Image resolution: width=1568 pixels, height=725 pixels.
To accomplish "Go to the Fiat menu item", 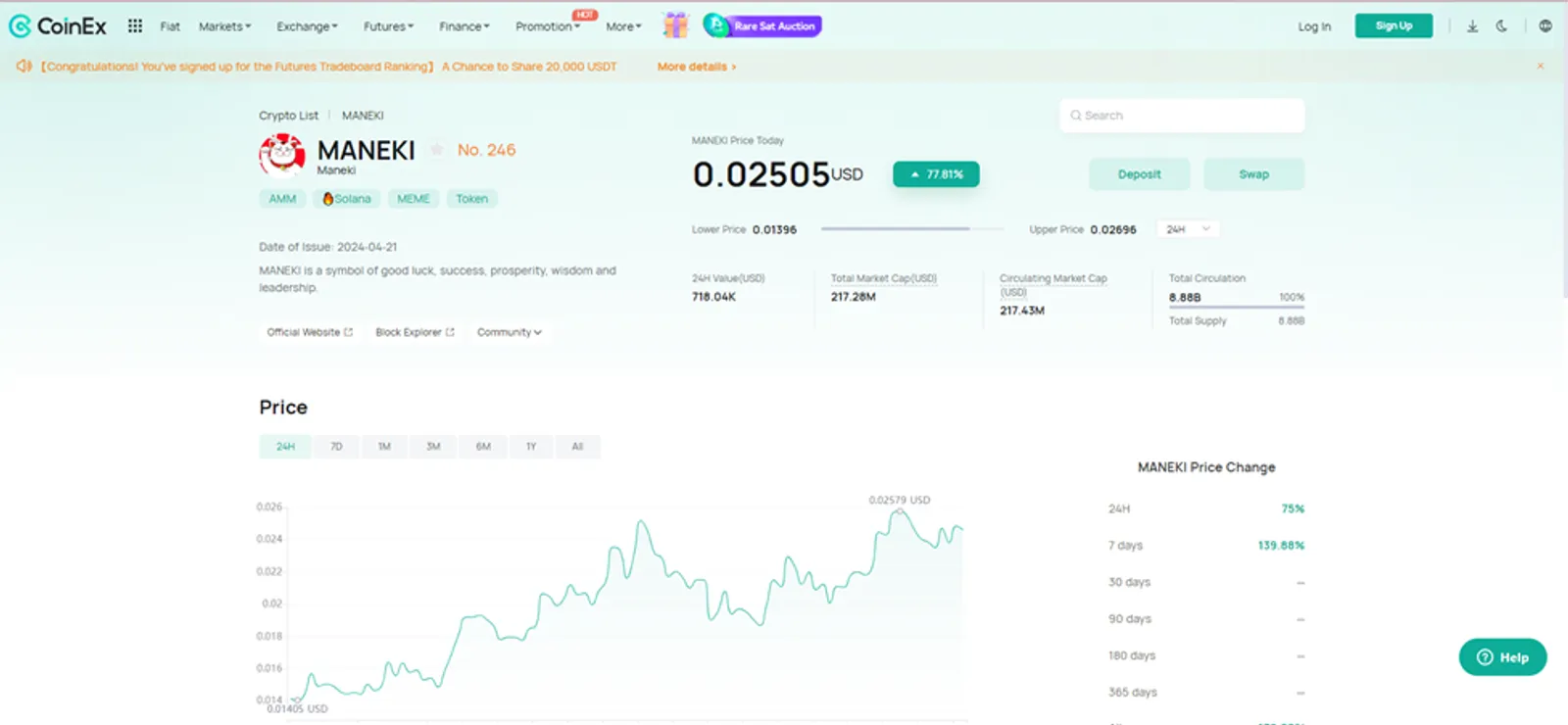I will click(x=171, y=26).
